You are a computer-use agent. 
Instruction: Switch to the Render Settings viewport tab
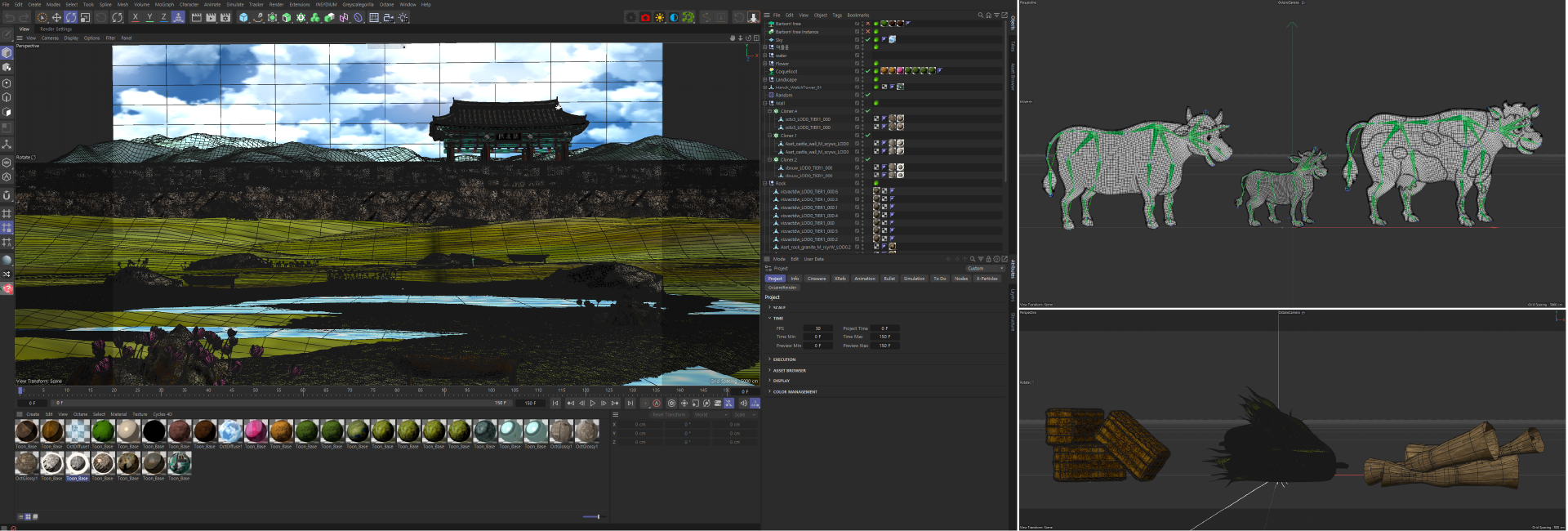(56, 29)
